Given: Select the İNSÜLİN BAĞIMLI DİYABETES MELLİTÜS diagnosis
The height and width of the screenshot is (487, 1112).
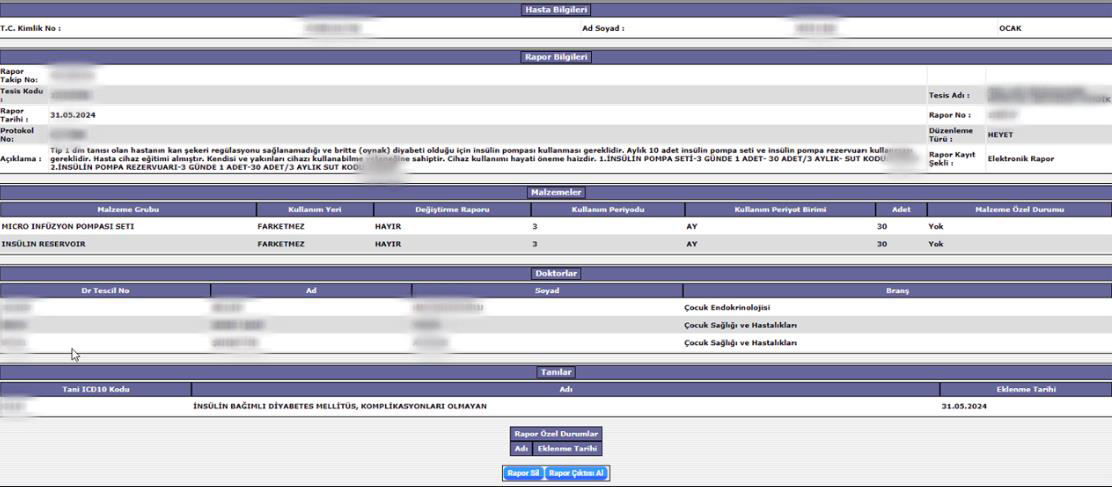Looking at the screenshot, I should coord(340,407).
